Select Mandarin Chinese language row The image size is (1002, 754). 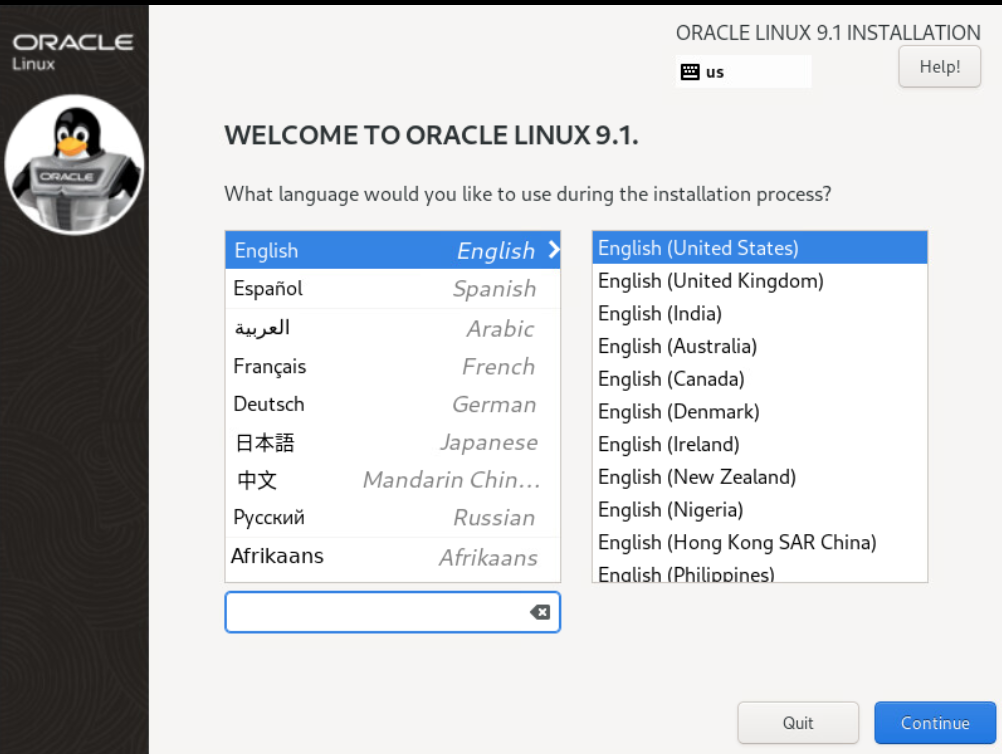(392, 481)
